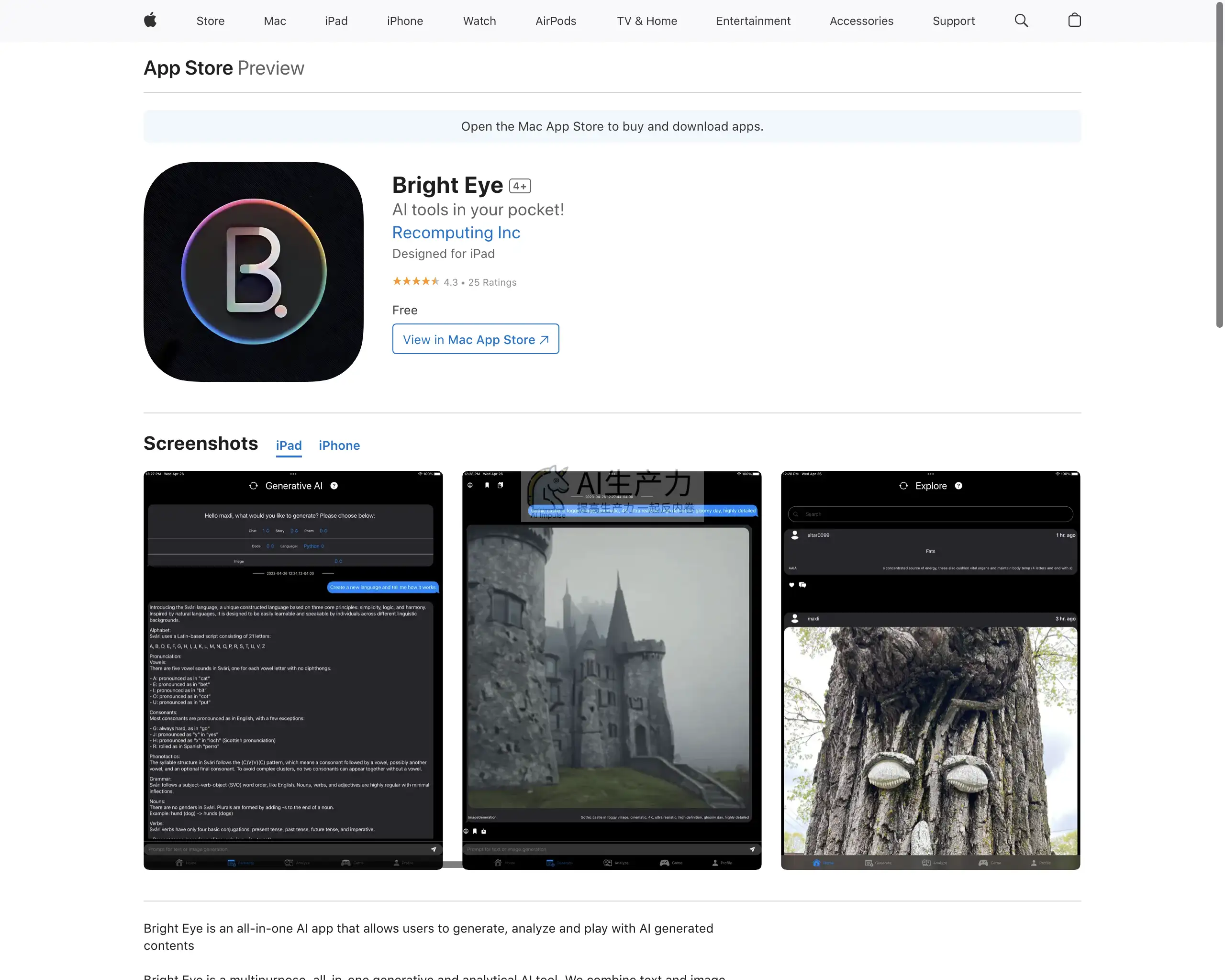Click the 'Screenshots' section heading
The height and width of the screenshot is (980, 1225).
[x=200, y=443]
